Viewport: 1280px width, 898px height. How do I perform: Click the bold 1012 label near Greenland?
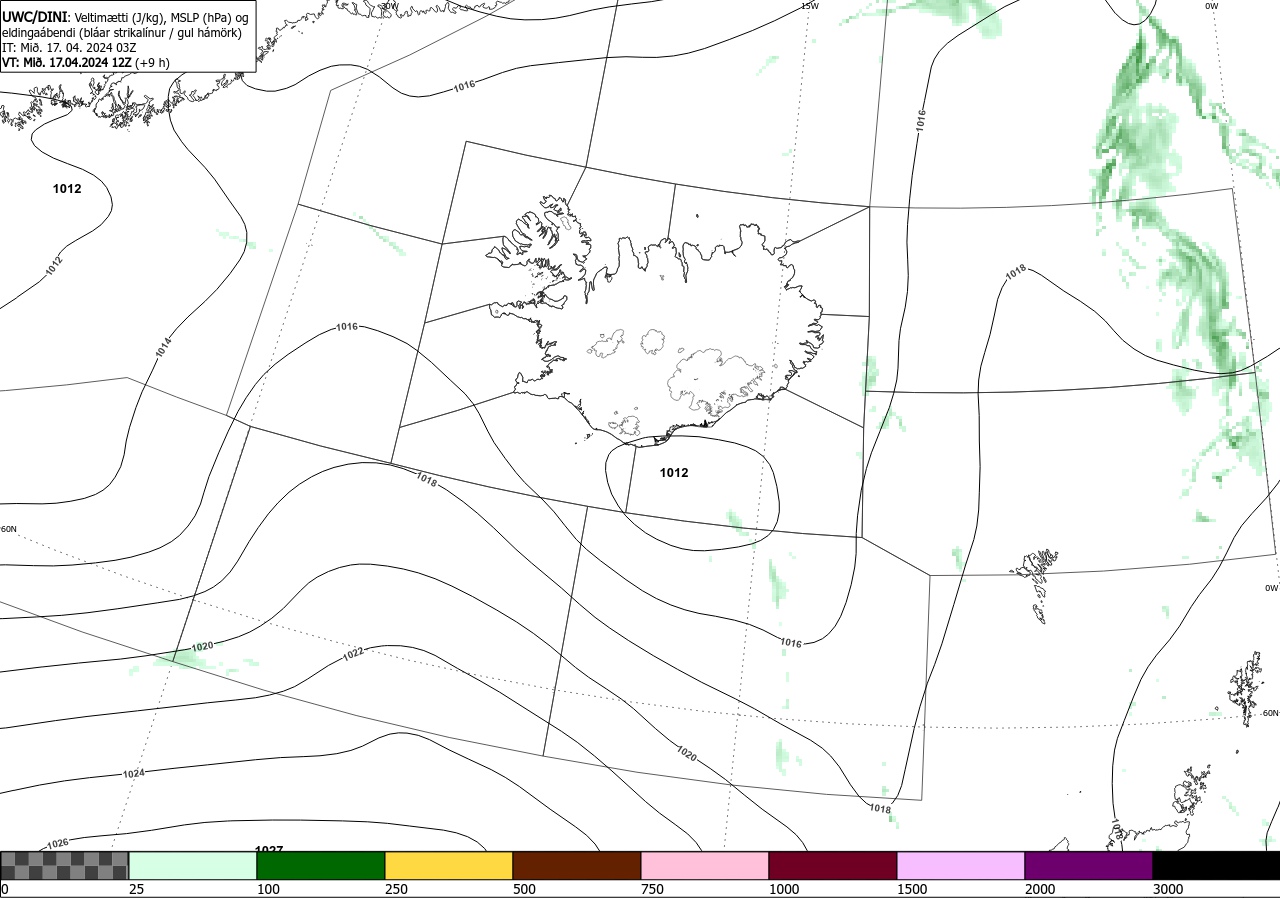67,189
